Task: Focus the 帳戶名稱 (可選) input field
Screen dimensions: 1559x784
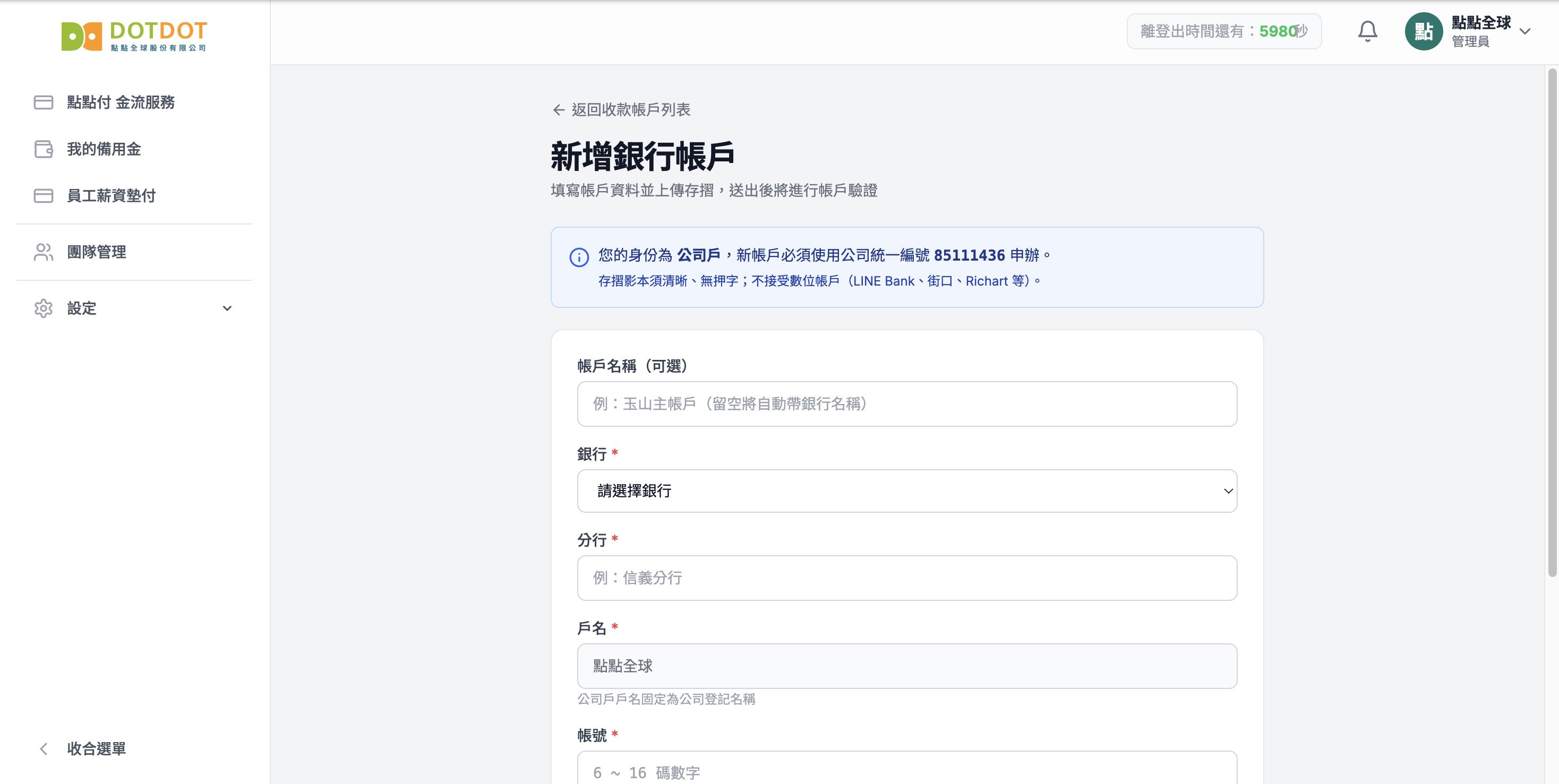Action: pyautogui.click(x=906, y=403)
